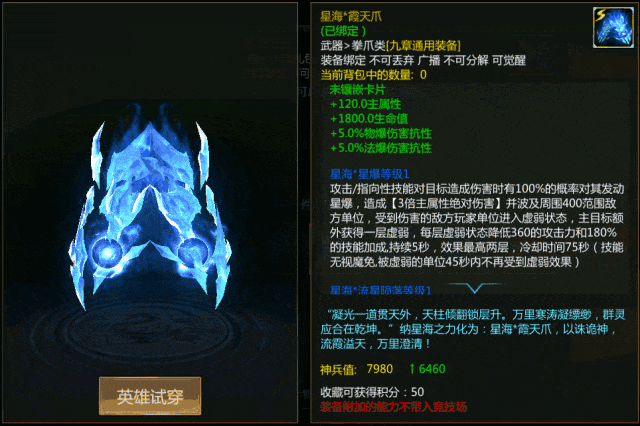Click the 收藏可获得积分：50 line
This screenshot has width=640, height=426.
point(372,392)
